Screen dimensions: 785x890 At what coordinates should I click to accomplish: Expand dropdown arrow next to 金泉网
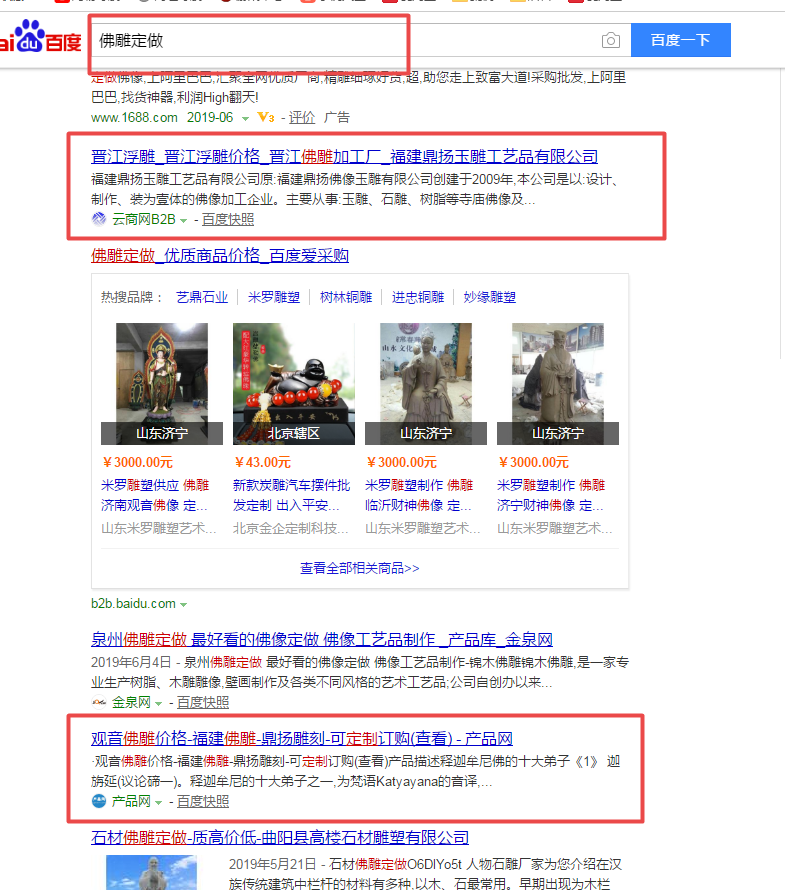(158, 704)
